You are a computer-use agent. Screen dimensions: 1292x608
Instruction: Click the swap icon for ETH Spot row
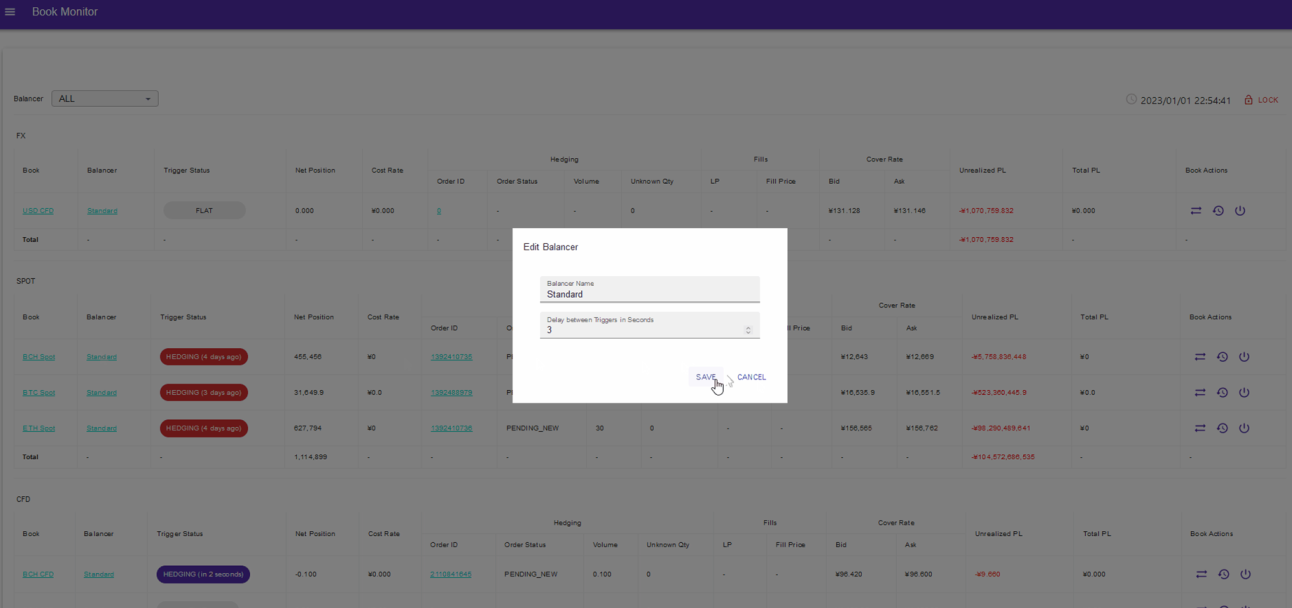click(x=1200, y=428)
